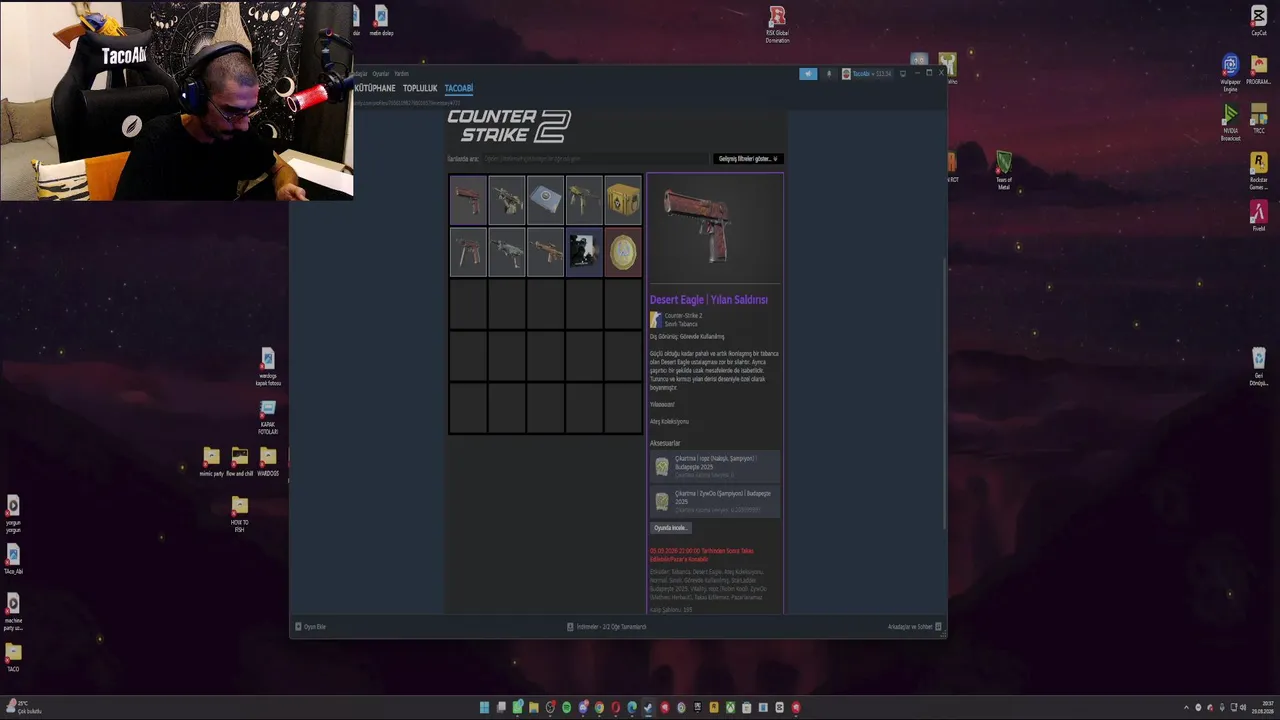
Task: Open the TACOABİ profile tab
Action: pos(459,88)
